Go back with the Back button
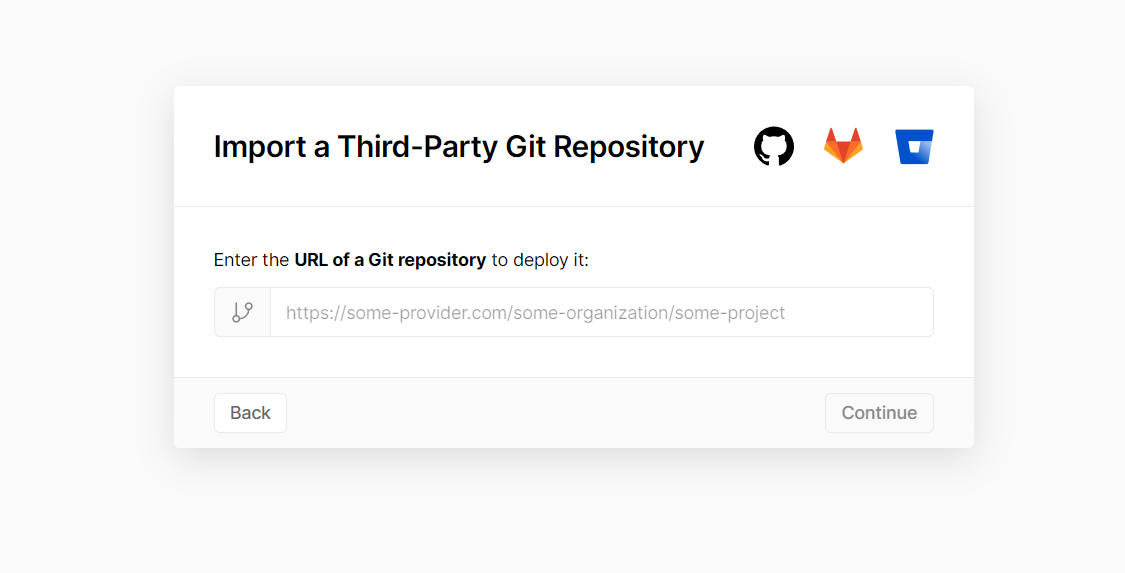This screenshot has width=1125, height=573. coord(250,413)
